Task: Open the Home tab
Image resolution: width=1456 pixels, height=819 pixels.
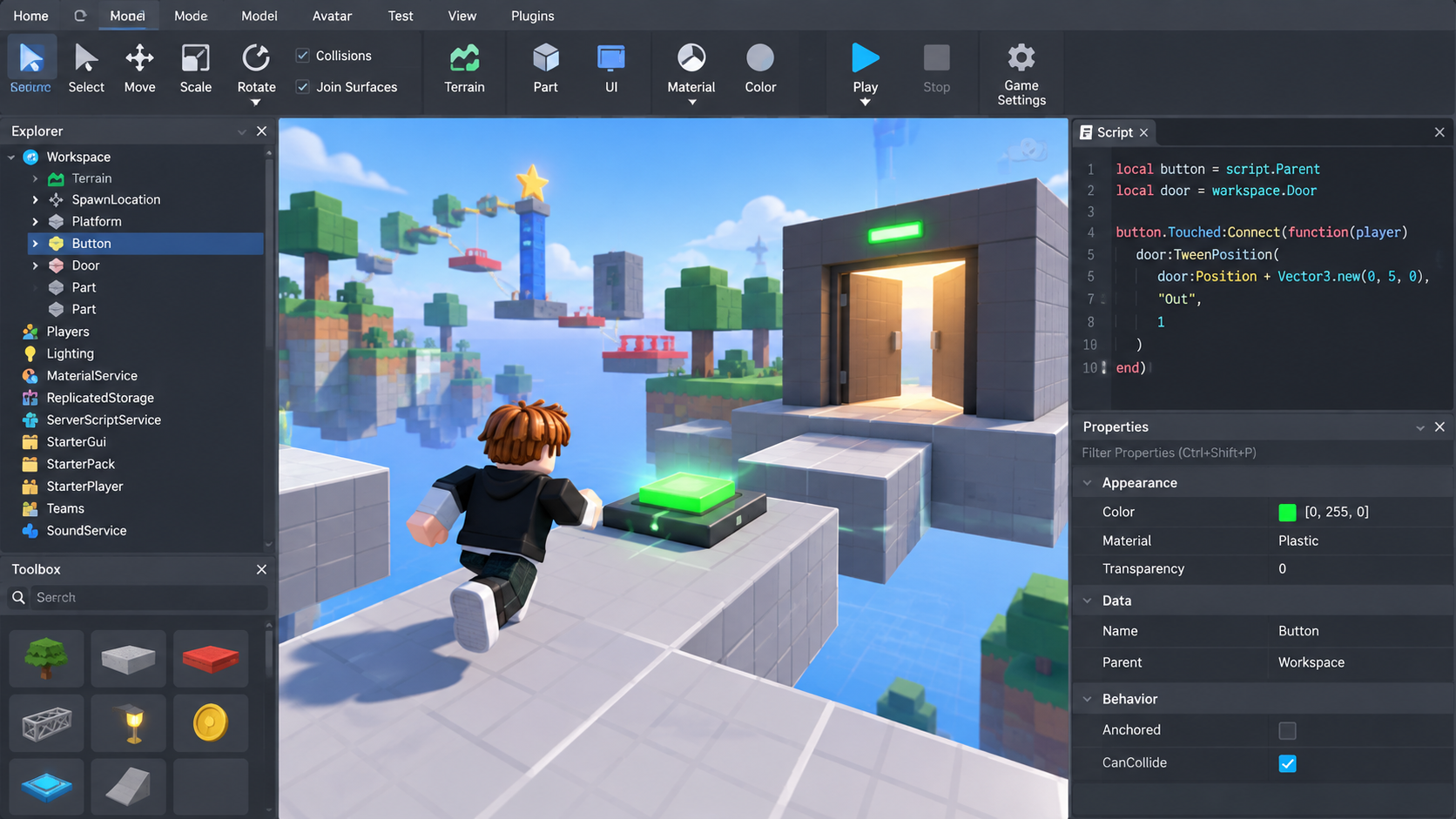Action: point(31,16)
